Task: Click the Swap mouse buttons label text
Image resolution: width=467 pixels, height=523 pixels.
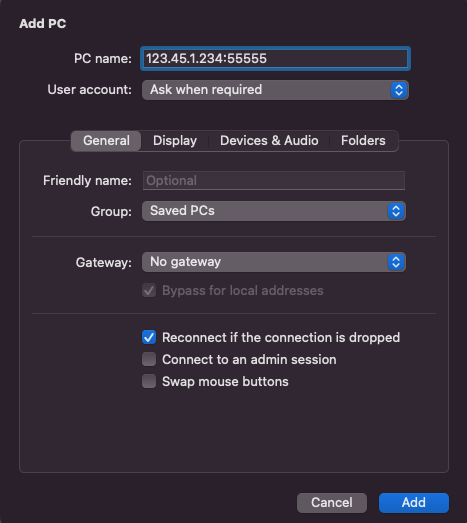Action: click(225, 382)
